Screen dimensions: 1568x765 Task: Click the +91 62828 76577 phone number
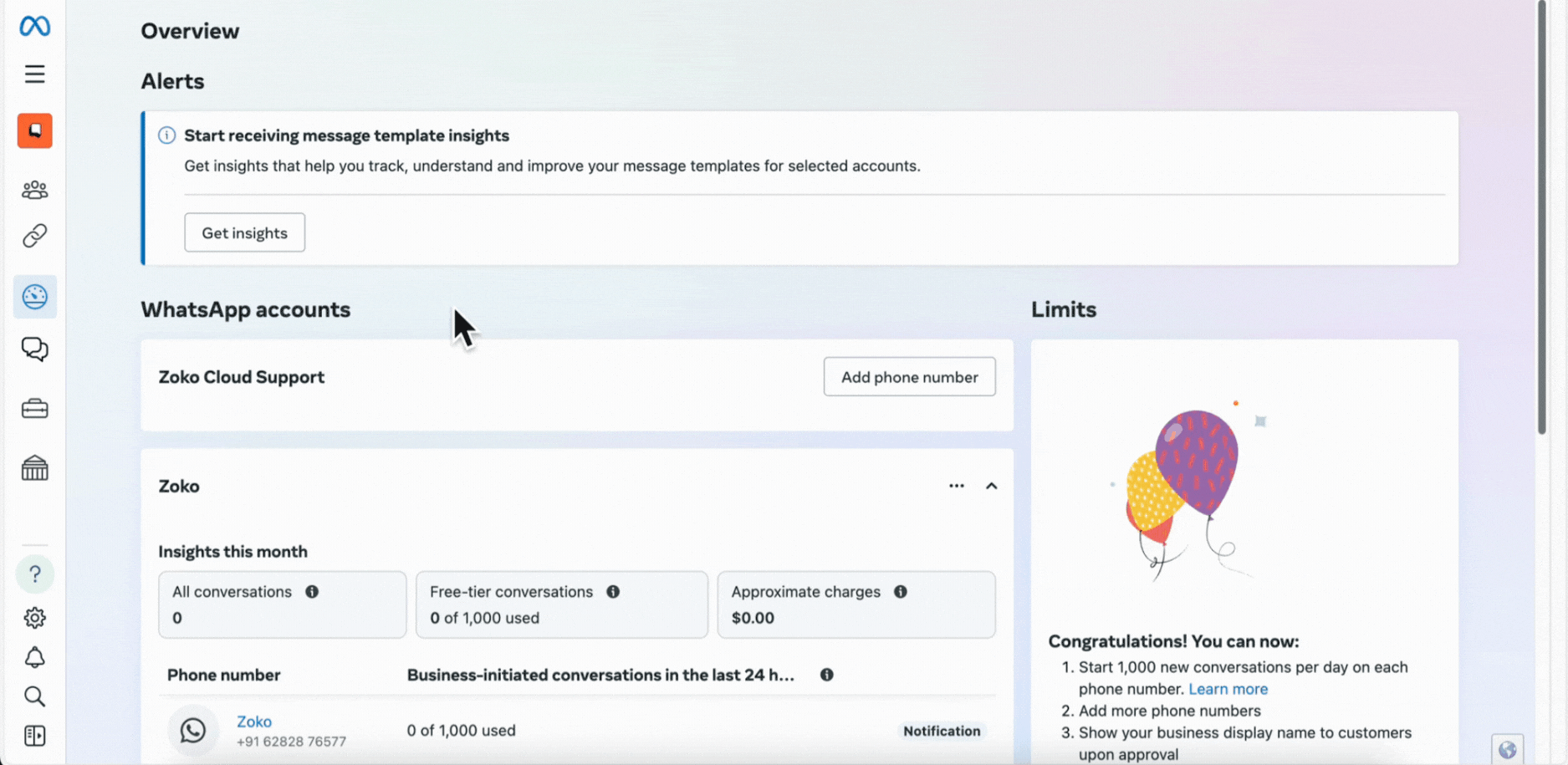click(291, 742)
